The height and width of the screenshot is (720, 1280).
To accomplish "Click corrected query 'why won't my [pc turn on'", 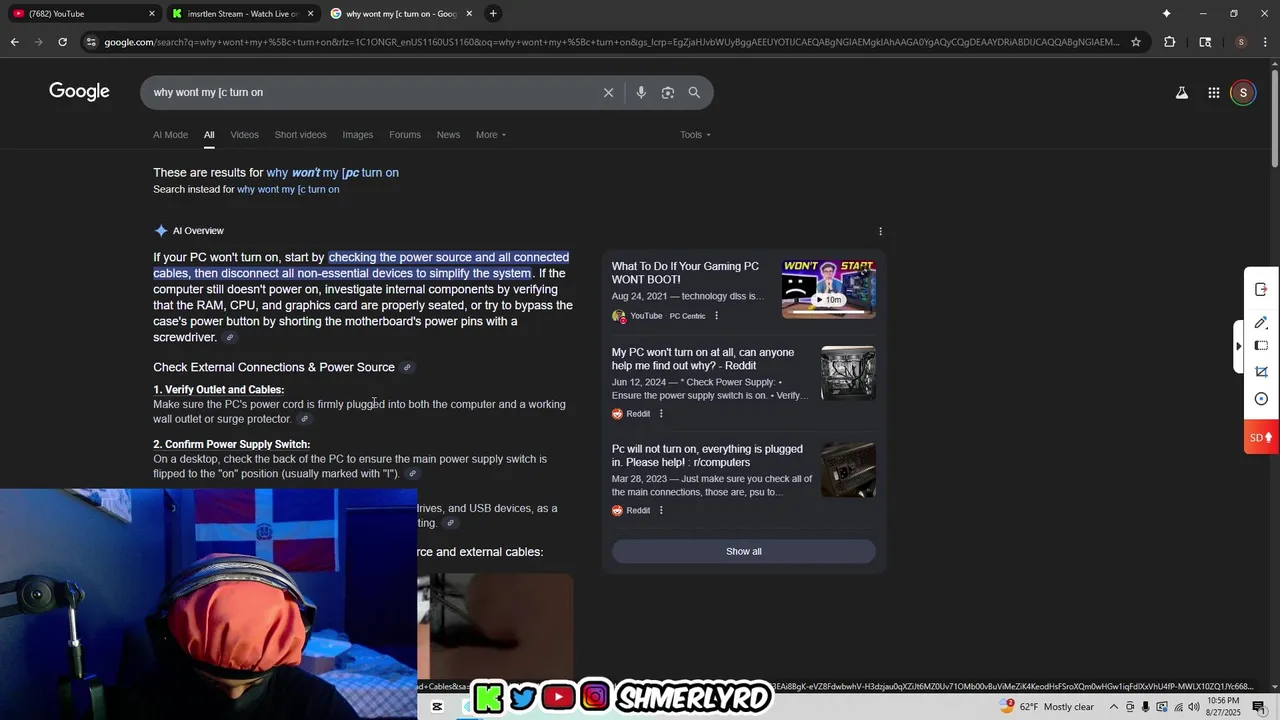I will click(x=332, y=173).
